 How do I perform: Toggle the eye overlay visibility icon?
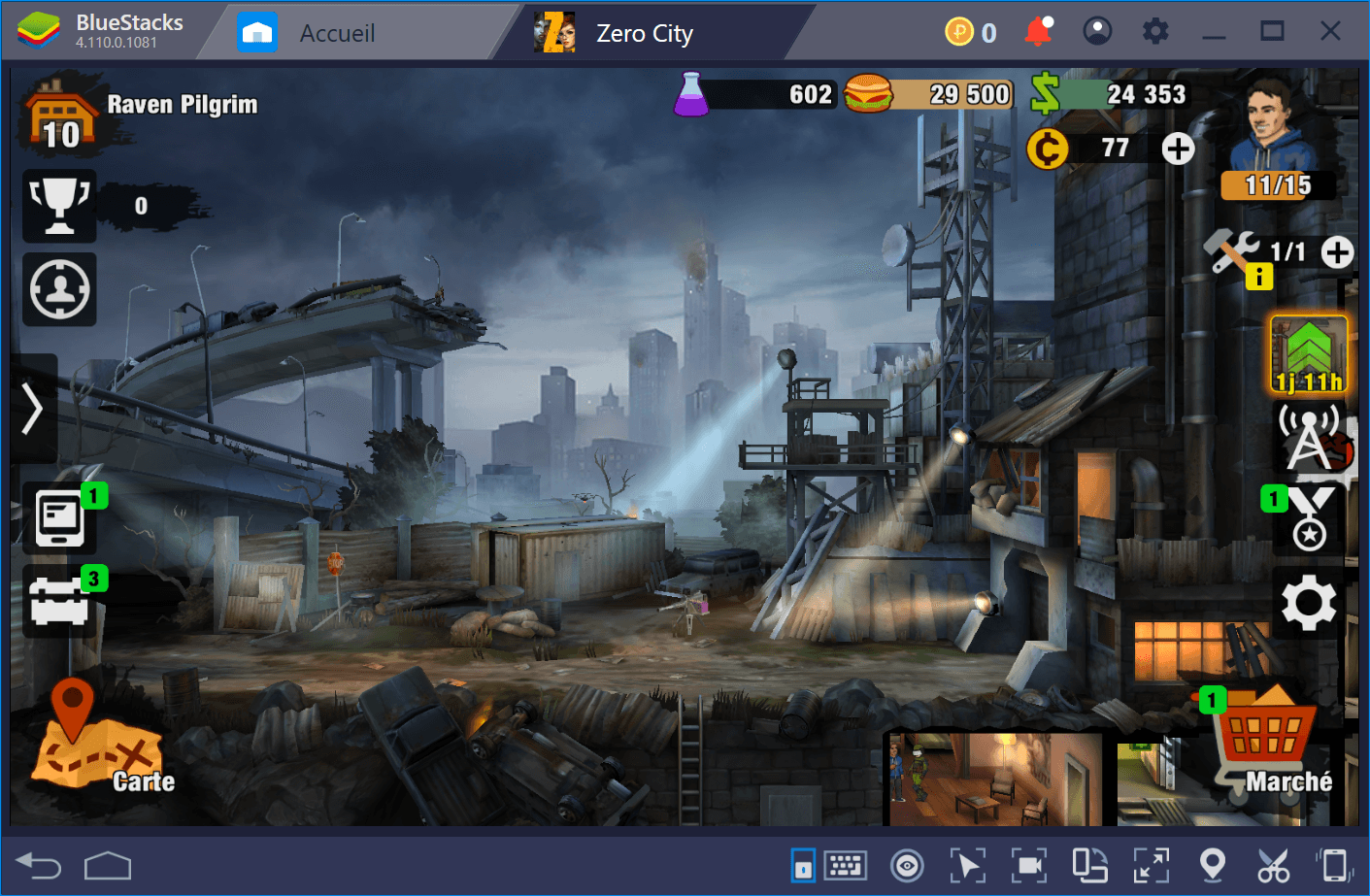click(x=907, y=865)
